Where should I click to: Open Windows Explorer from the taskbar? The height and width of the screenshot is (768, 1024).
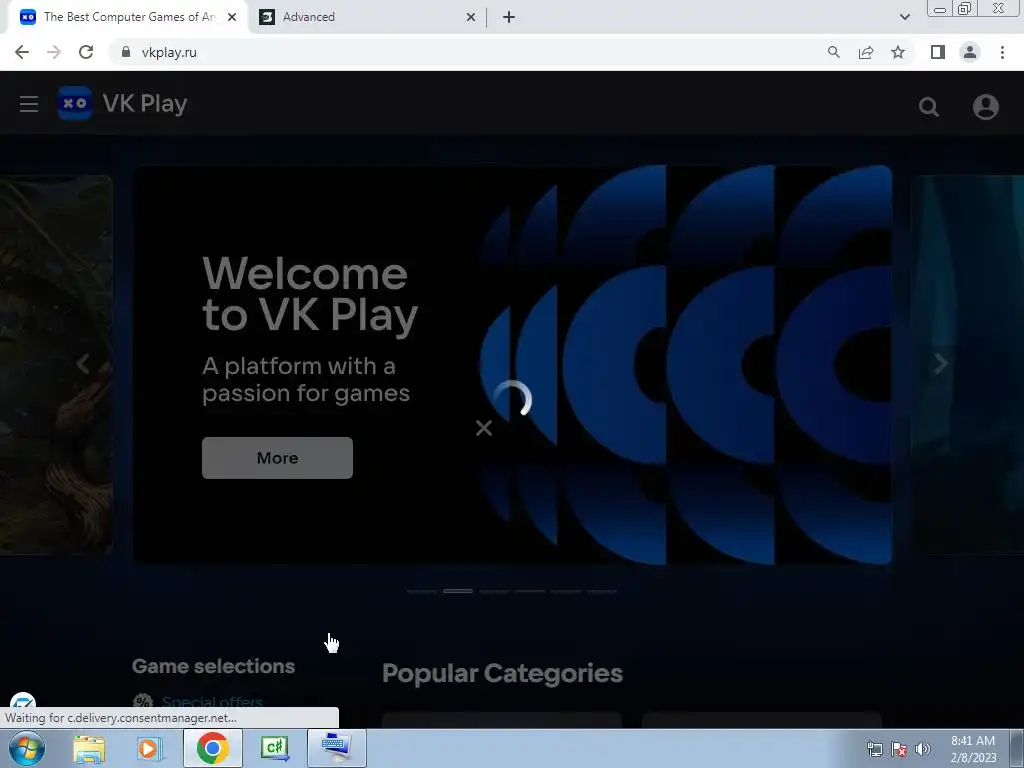(x=89, y=748)
